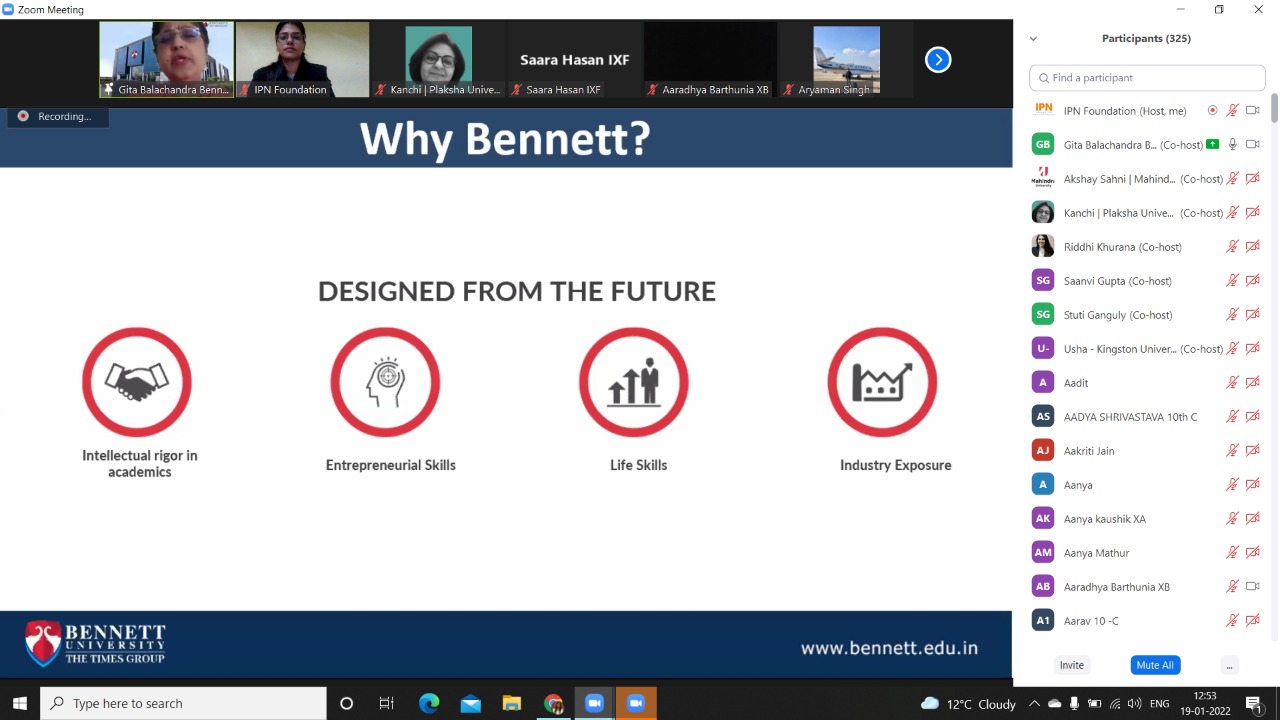Click the Find a participant search field
Image resolution: width=1280 pixels, height=720 pixels.
1147,78
